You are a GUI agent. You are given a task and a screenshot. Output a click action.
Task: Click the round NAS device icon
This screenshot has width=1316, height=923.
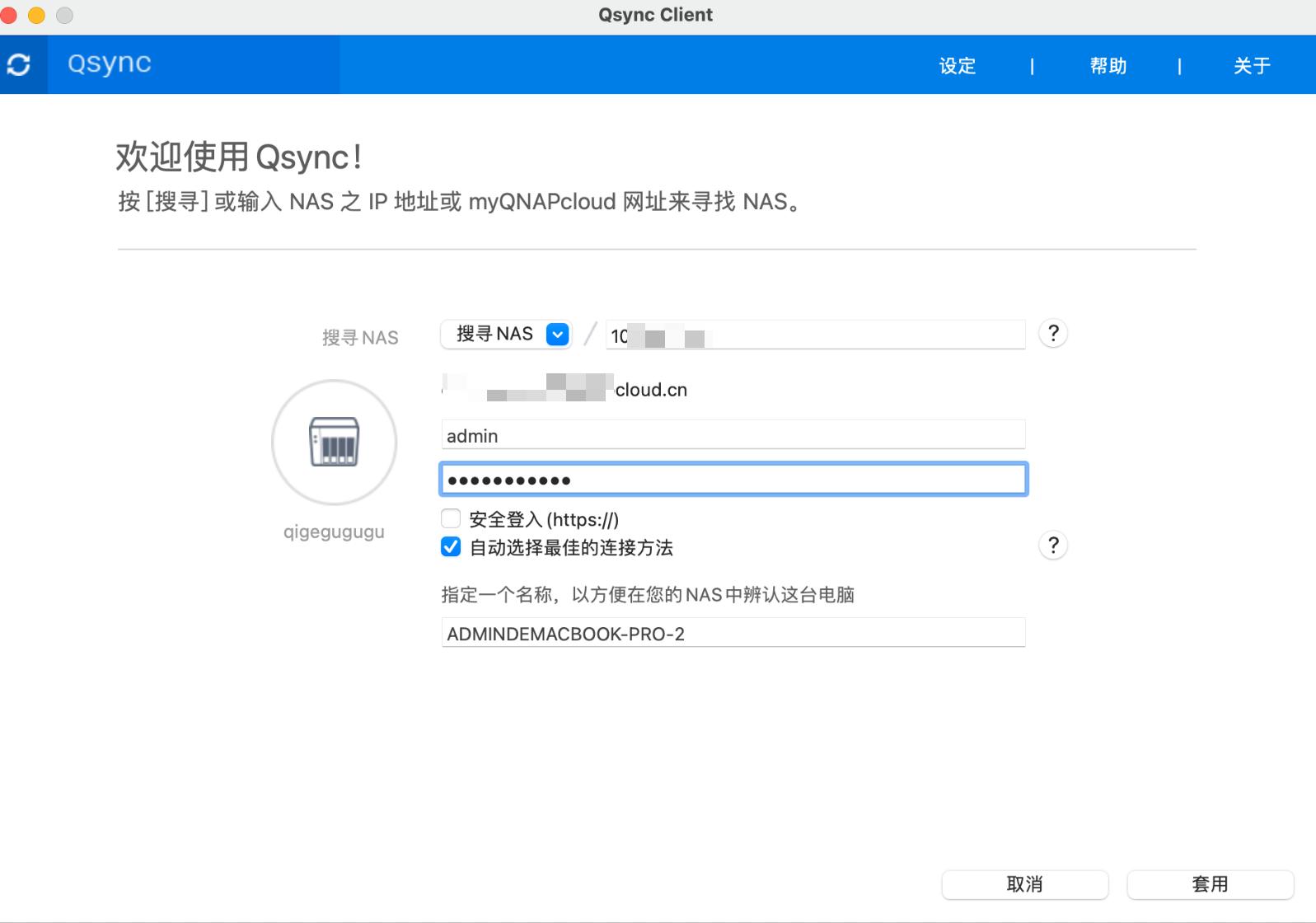tap(334, 443)
